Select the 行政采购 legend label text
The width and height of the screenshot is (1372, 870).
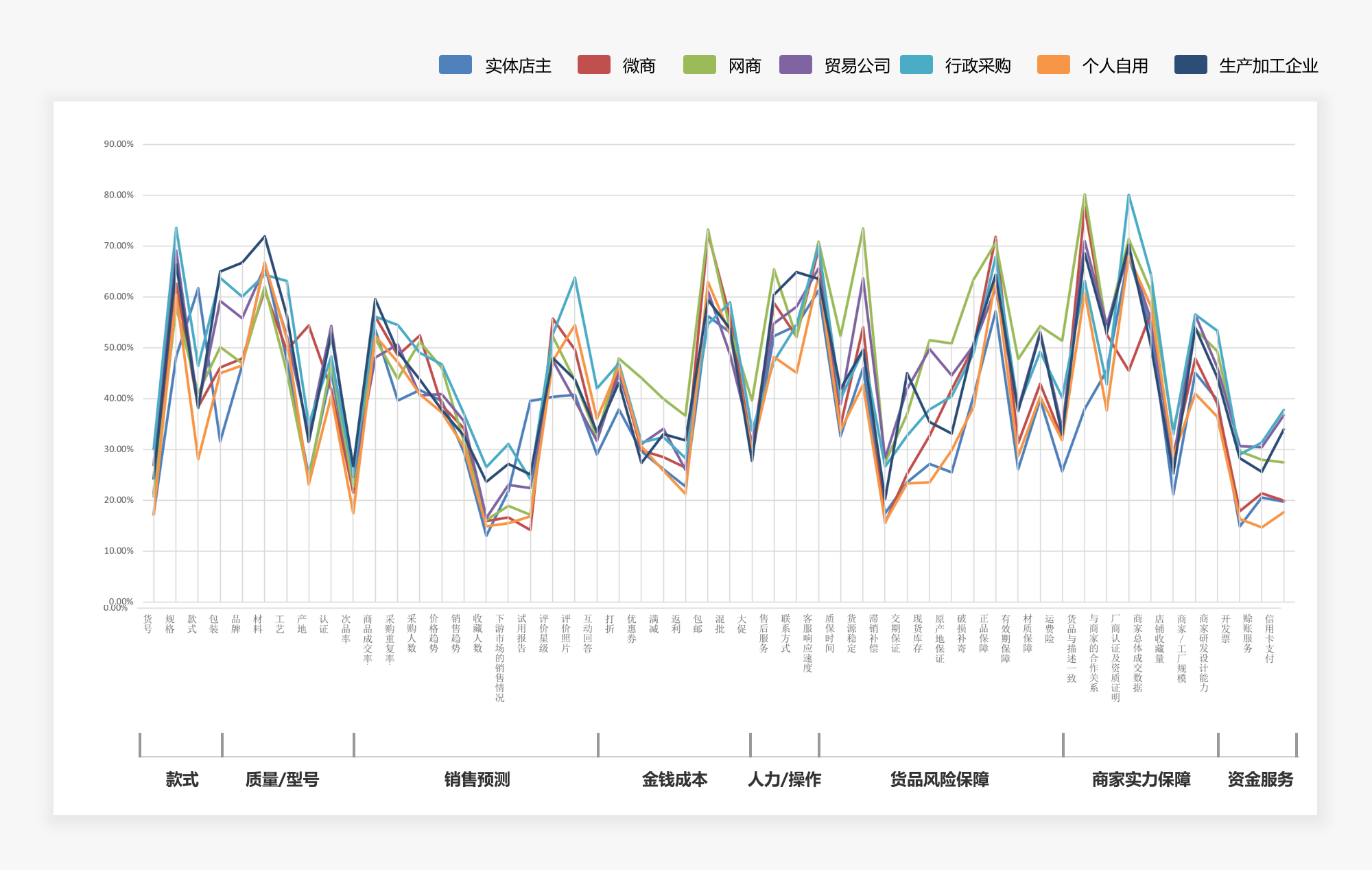tap(978, 66)
